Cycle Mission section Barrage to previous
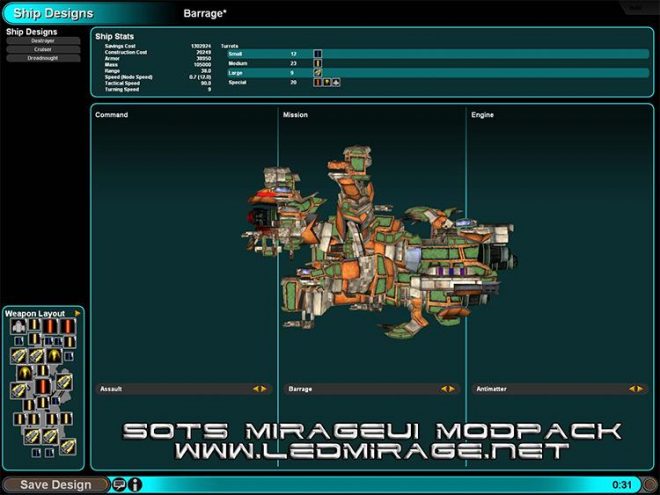The height and width of the screenshot is (495, 660). [444, 389]
